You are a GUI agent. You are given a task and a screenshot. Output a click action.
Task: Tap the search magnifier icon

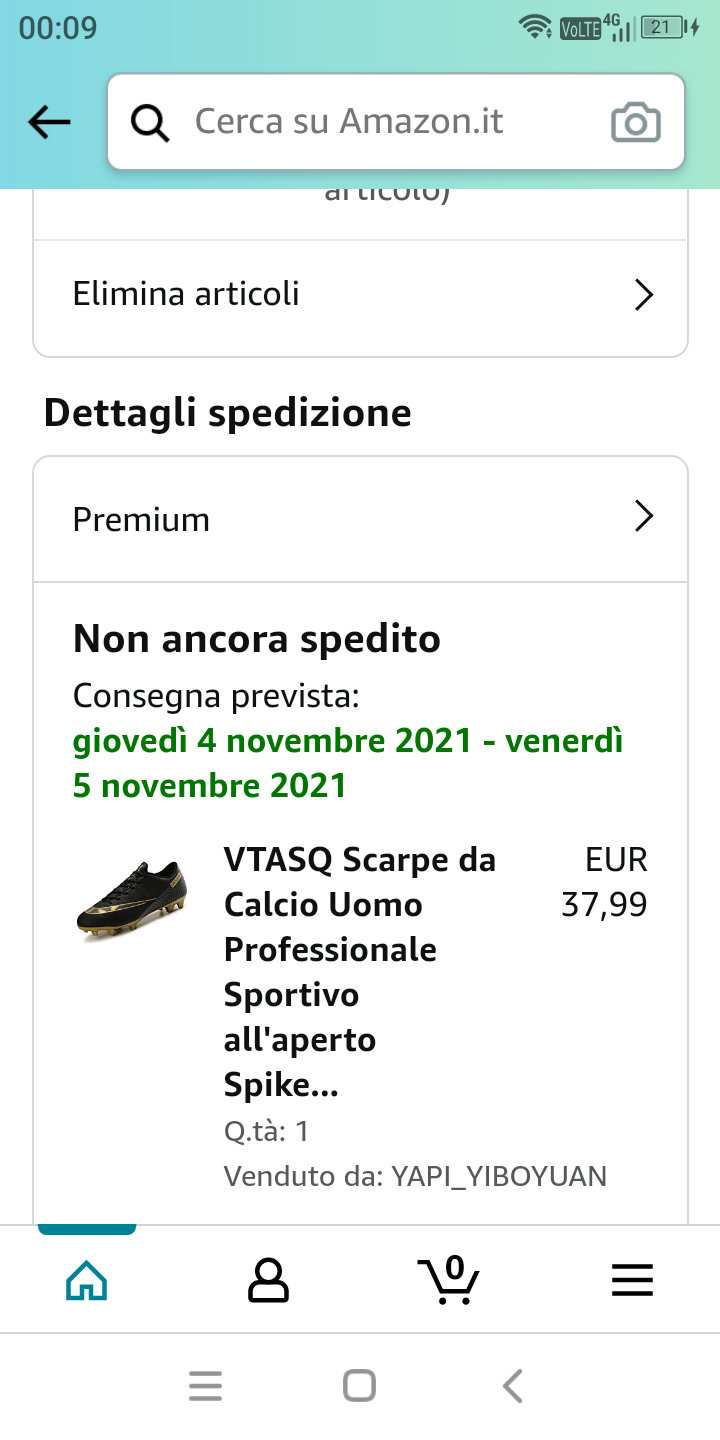(150, 123)
